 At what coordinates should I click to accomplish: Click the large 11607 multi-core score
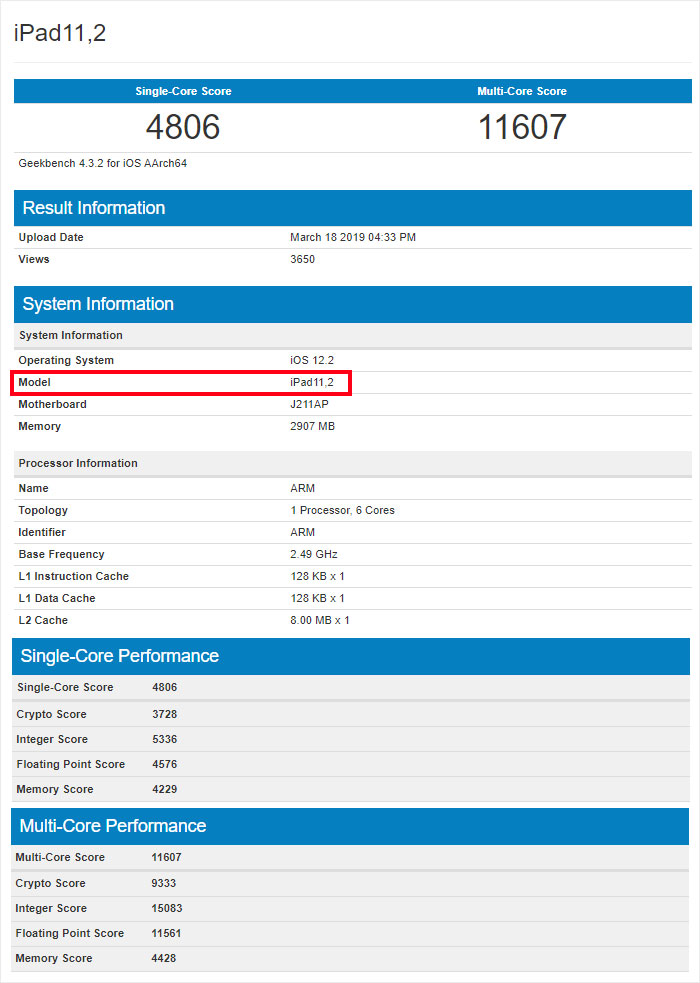522,127
